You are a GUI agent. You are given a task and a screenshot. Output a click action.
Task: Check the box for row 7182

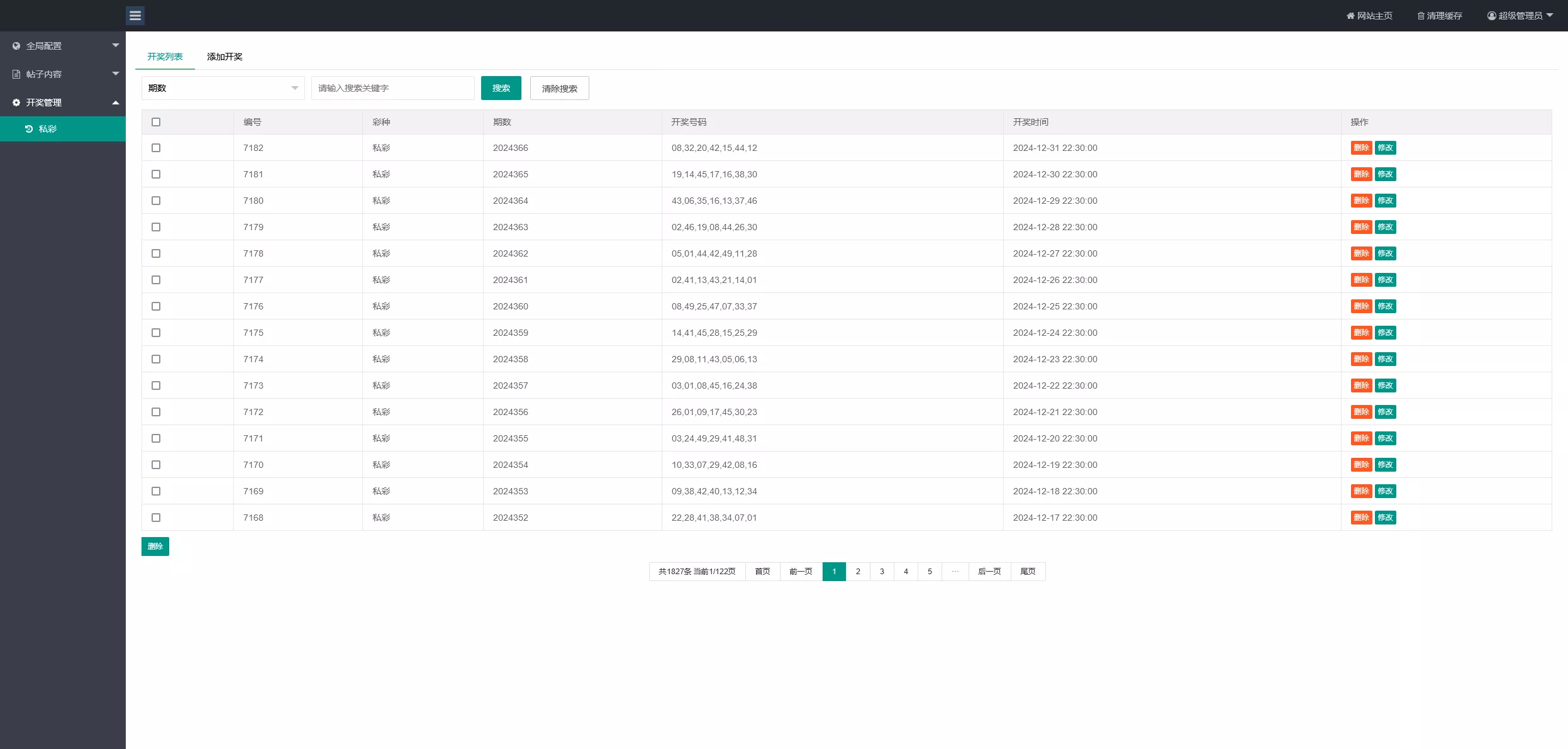pyautogui.click(x=156, y=148)
